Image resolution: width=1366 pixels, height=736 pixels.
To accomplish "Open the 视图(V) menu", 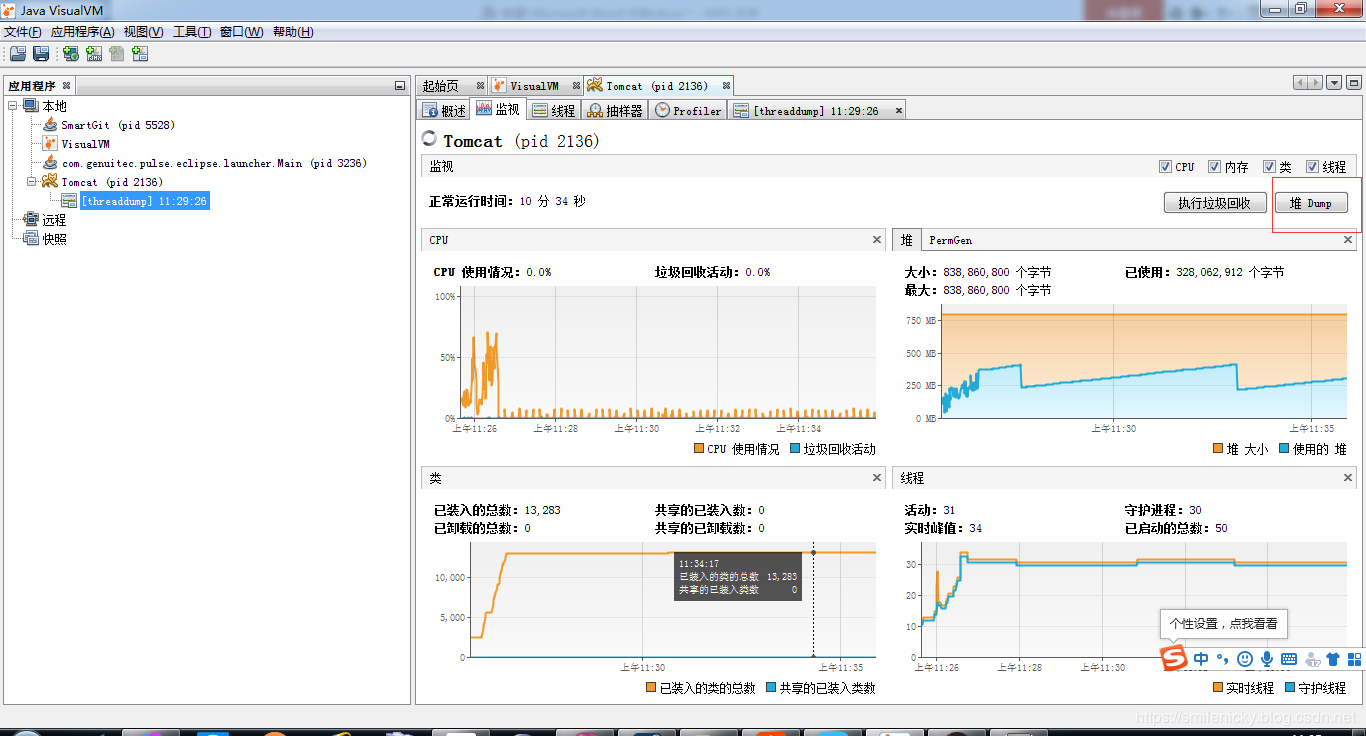I will pyautogui.click(x=144, y=32).
